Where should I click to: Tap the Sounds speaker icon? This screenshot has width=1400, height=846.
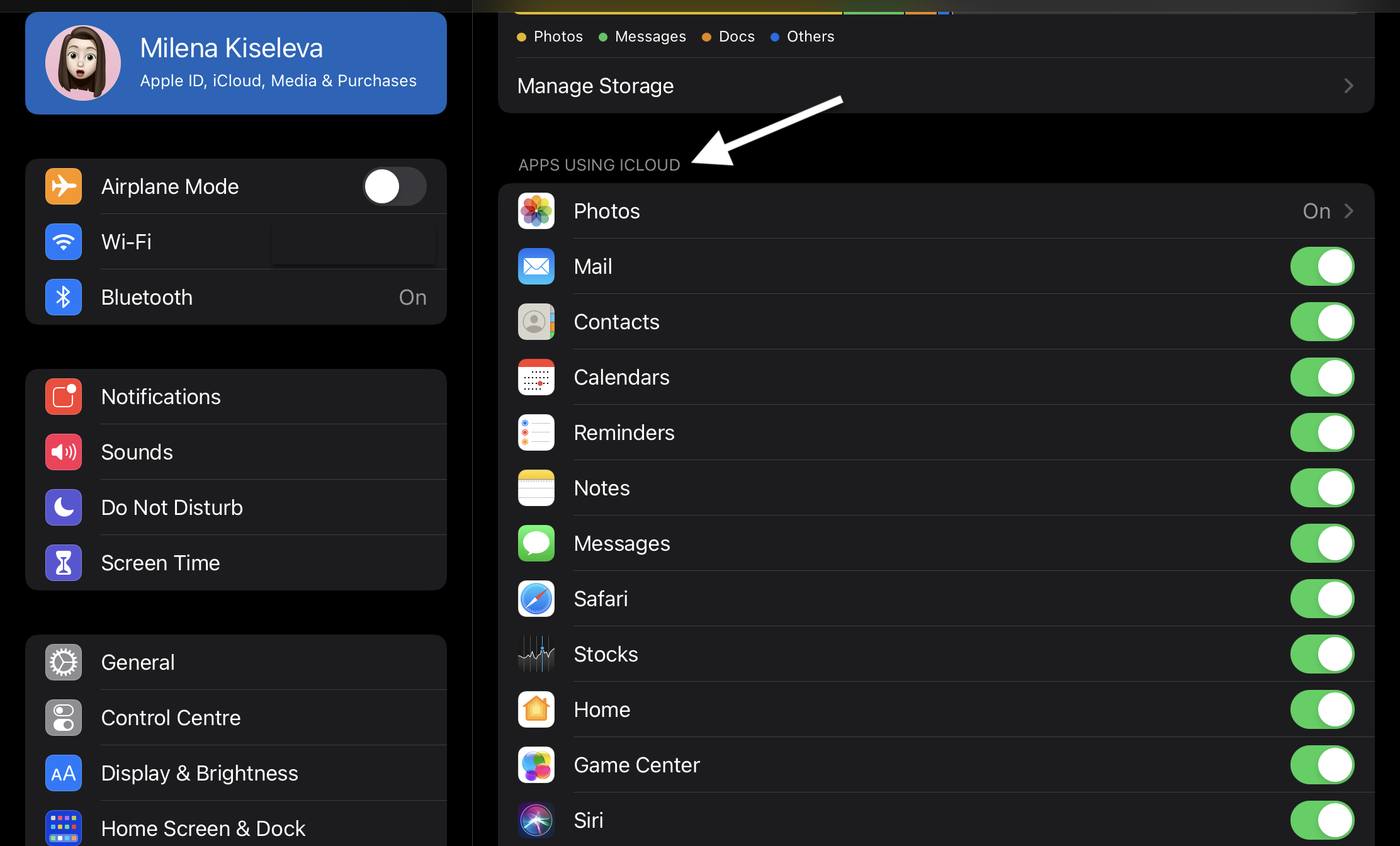tap(64, 452)
